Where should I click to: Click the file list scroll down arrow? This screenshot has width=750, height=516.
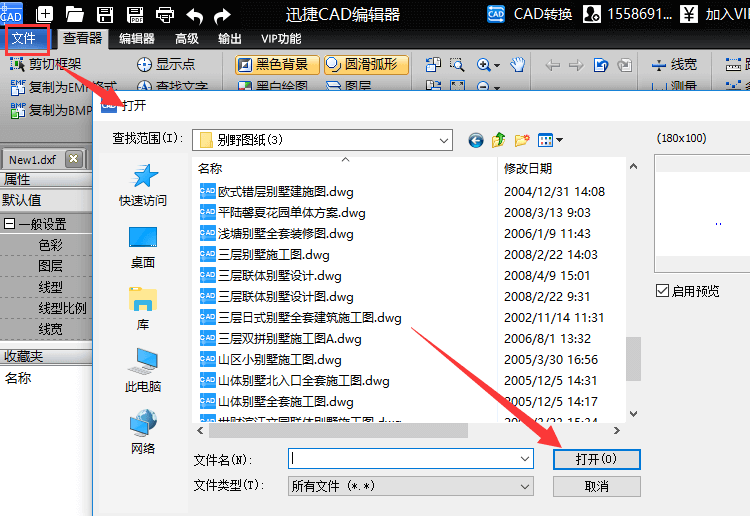click(x=633, y=414)
